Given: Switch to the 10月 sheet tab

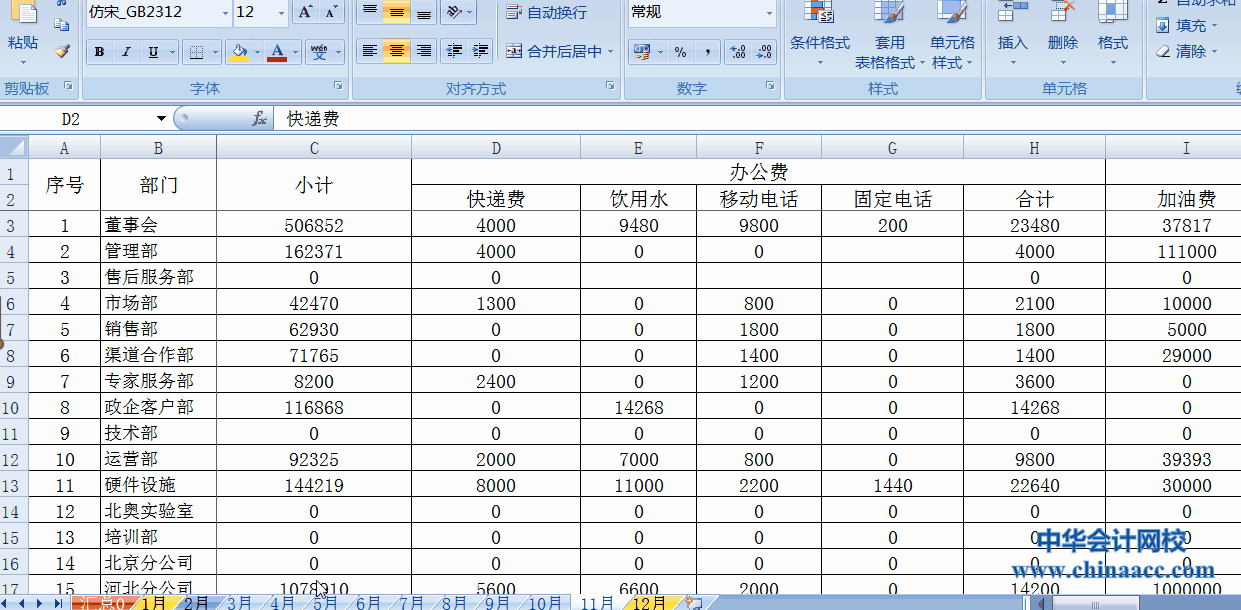Looking at the screenshot, I should (x=545, y=603).
